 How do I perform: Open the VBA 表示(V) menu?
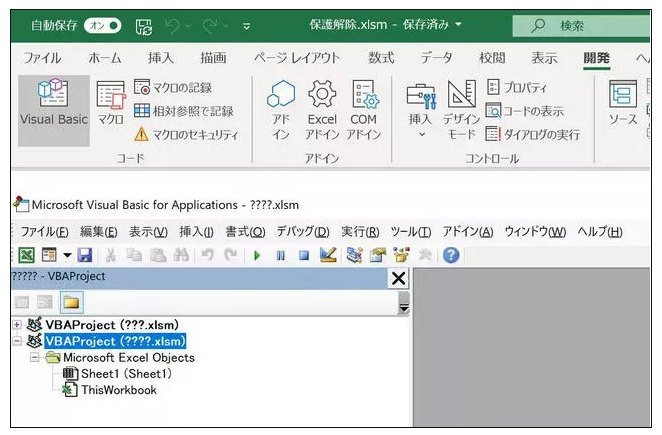tap(148, 232)
